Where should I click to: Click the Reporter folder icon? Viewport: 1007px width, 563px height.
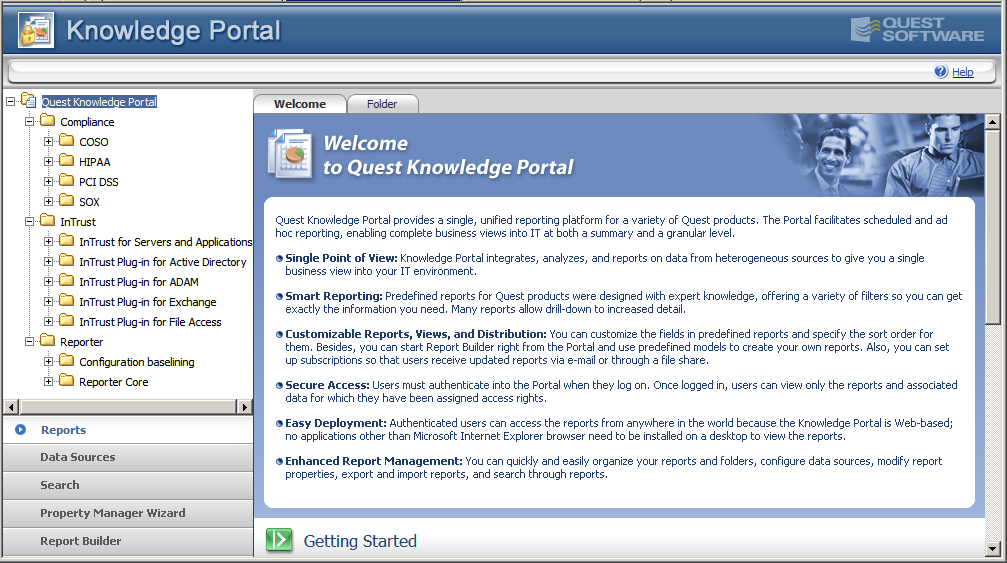point(48,340)
